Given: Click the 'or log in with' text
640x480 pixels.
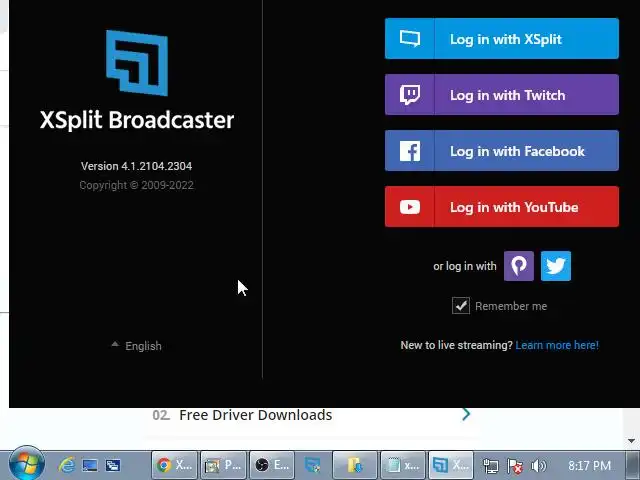Looking at the screenshot, I should click(x=465, y=266).
